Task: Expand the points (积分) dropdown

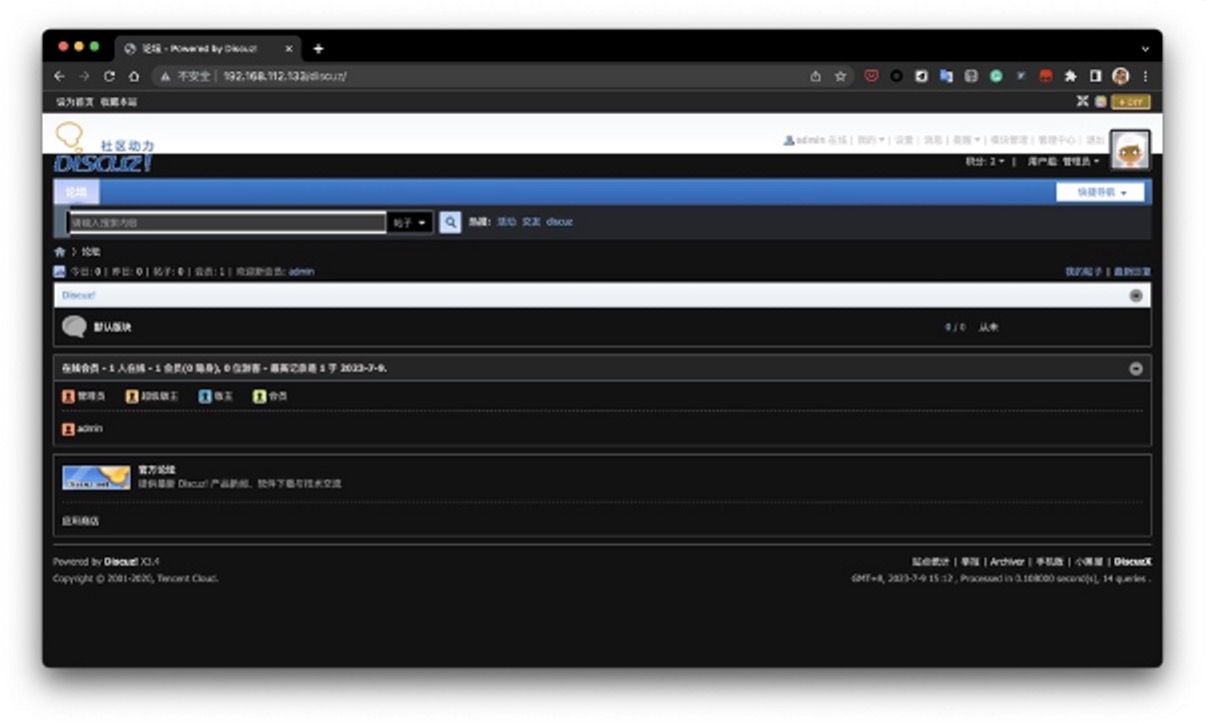Action: (984, 161)
